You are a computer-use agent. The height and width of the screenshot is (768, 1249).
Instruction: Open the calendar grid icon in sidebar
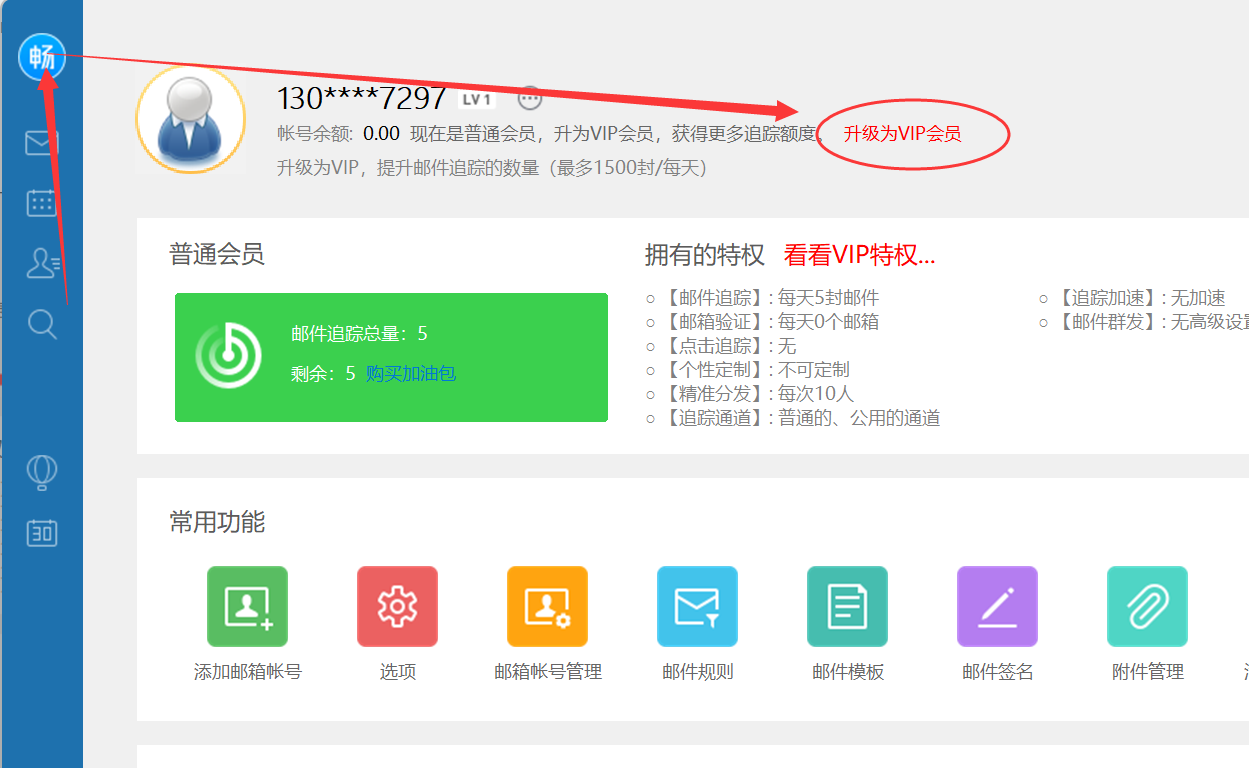[x=42, y=203]
